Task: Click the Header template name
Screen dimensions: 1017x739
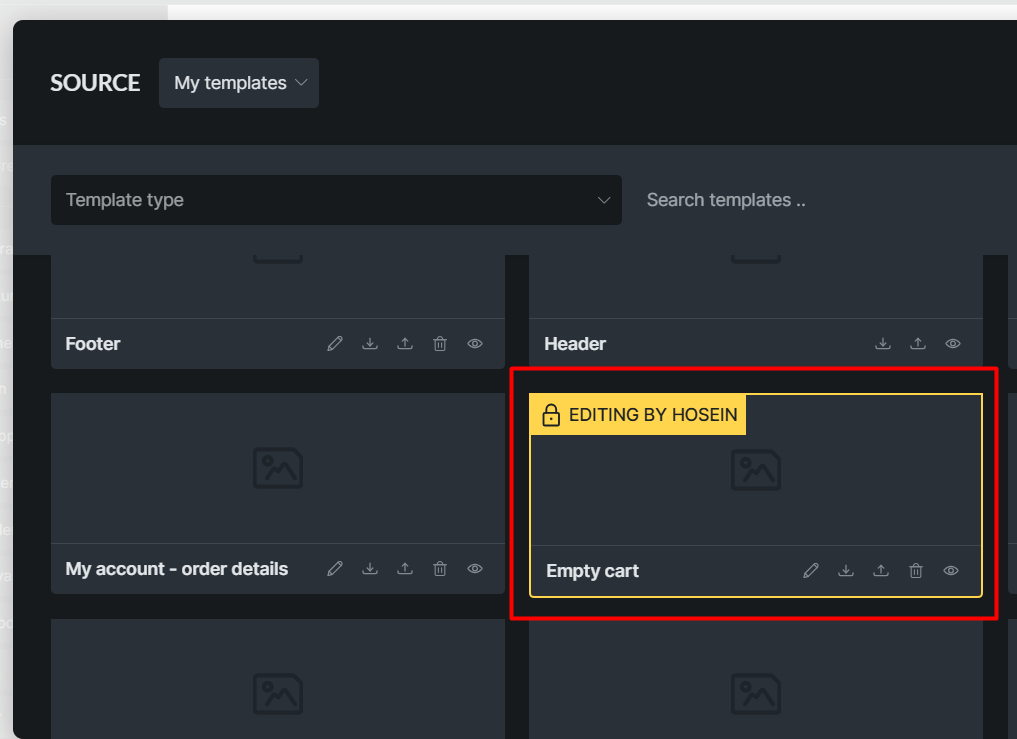Action: click(x=575, y=344)
